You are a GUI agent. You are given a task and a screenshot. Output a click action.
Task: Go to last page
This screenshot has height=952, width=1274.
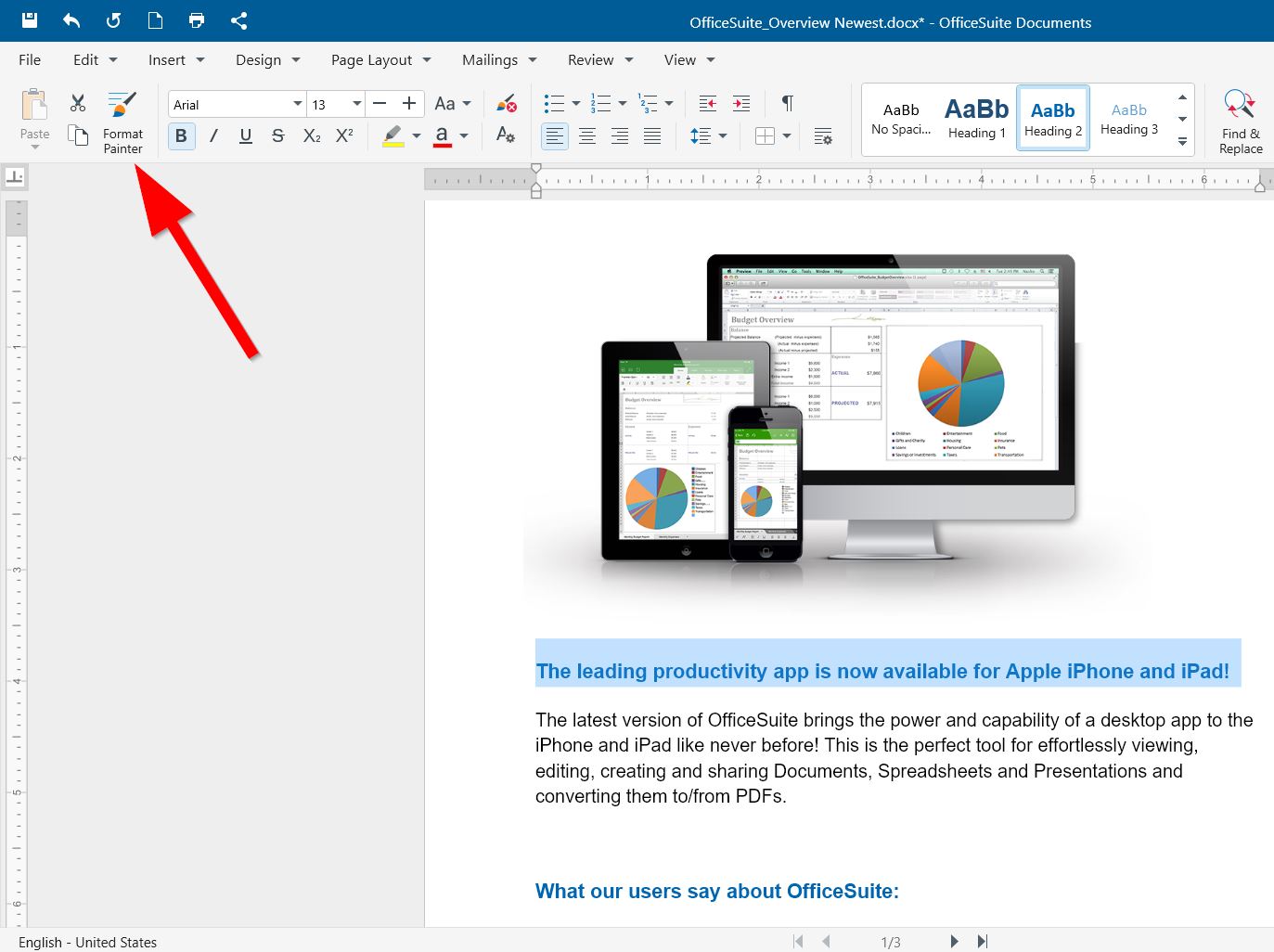(x=983, y=941)
